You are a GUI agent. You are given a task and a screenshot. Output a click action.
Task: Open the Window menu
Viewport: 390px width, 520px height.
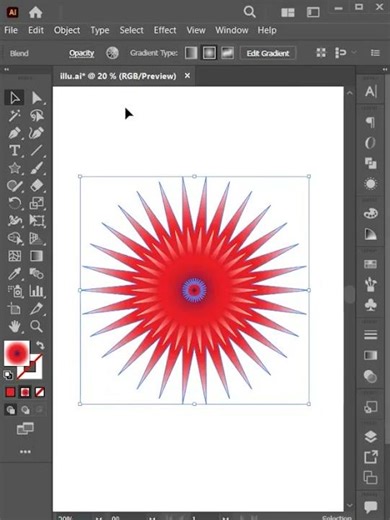tap(232, 30)
